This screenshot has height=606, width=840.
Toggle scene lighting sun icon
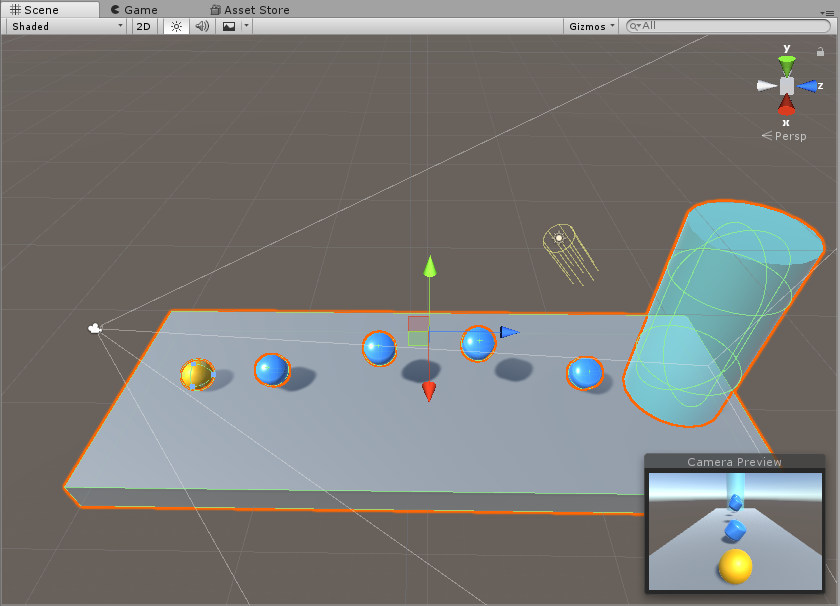pos(176,26)
